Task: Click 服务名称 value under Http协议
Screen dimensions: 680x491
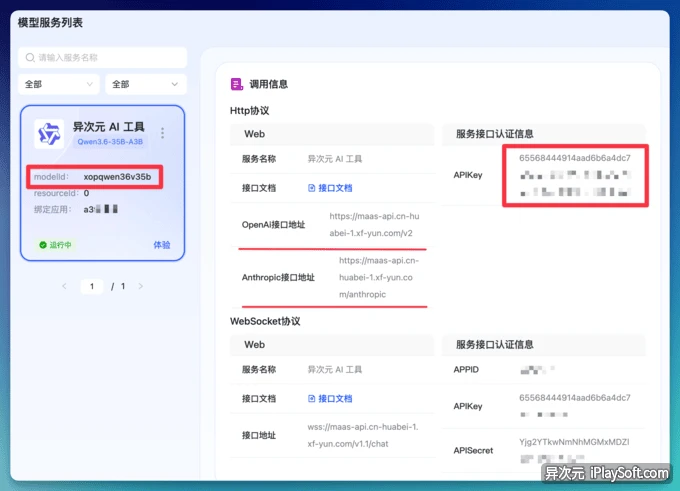Action: (x=335, y=159)
